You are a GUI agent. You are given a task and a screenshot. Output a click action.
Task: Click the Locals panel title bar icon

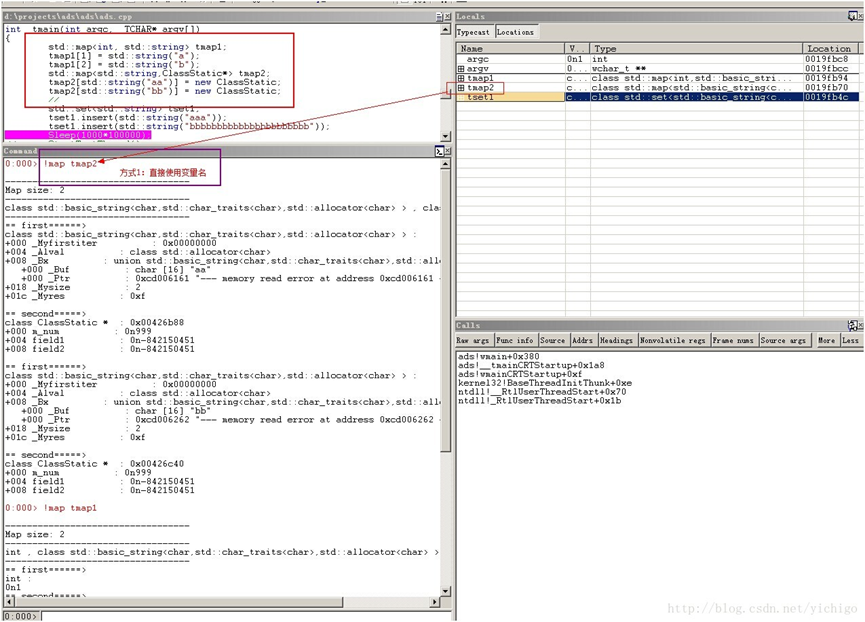pos(852,17)
